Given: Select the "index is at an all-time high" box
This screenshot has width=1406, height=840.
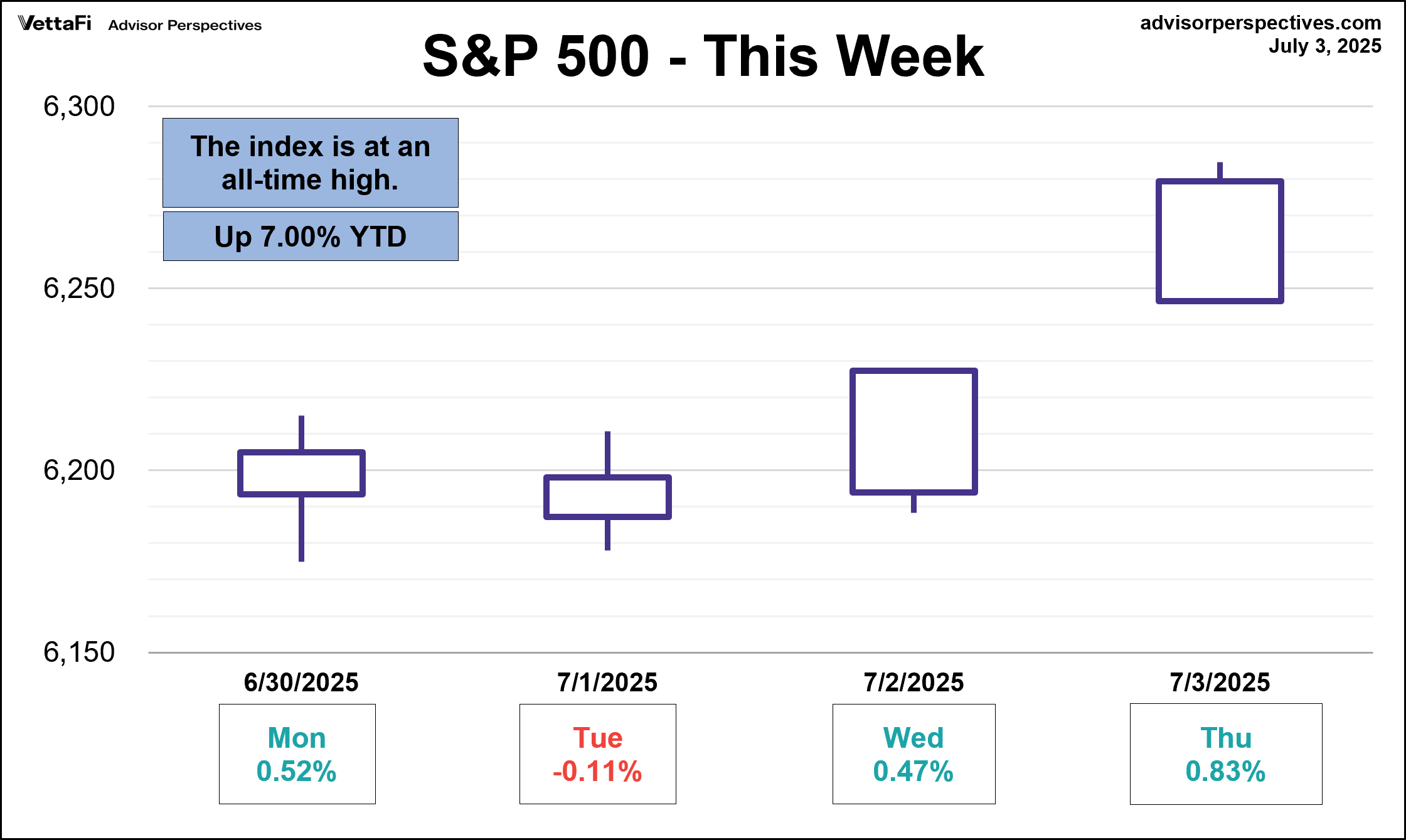Looking at the screenshot, I should click(x=311, y=162).
